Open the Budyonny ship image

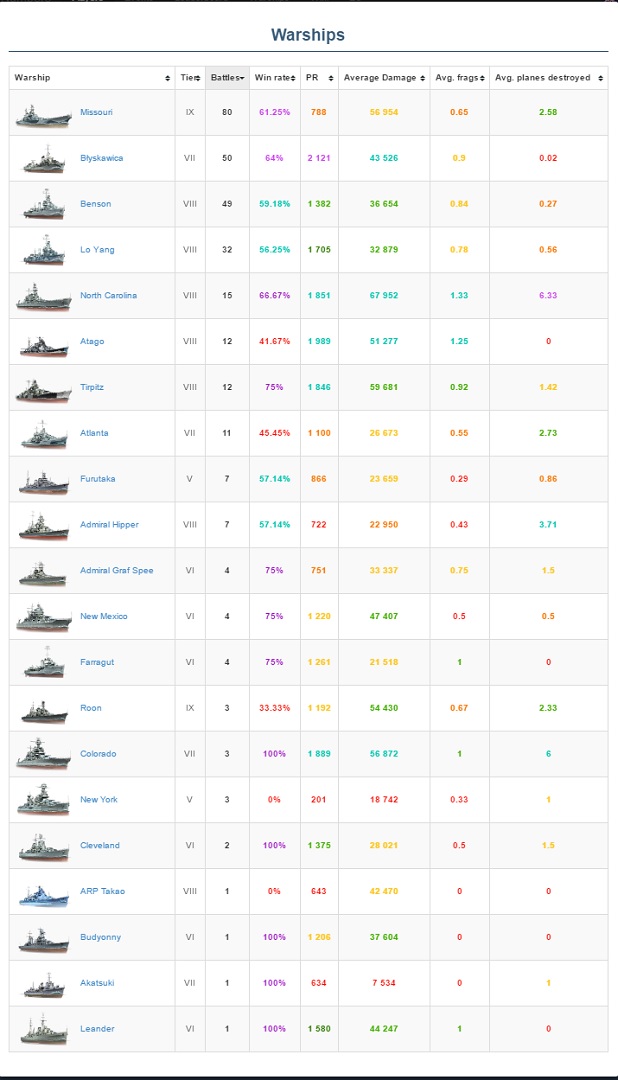(x=44, y=940)
